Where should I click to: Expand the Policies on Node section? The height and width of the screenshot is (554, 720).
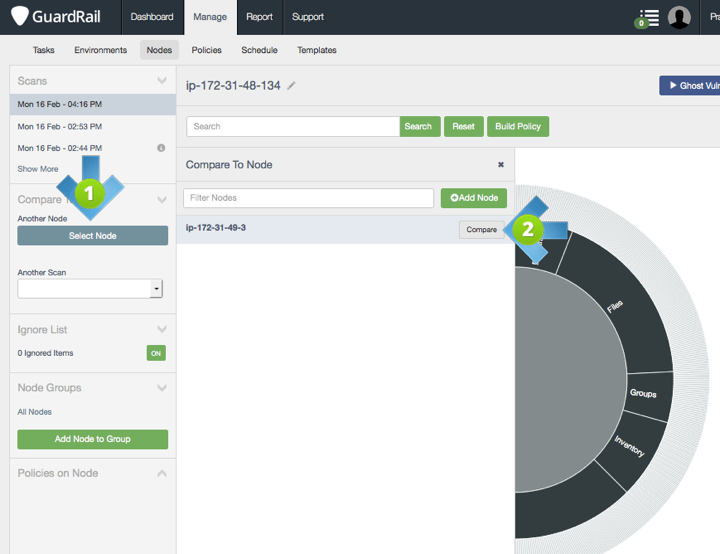point(162,473)
